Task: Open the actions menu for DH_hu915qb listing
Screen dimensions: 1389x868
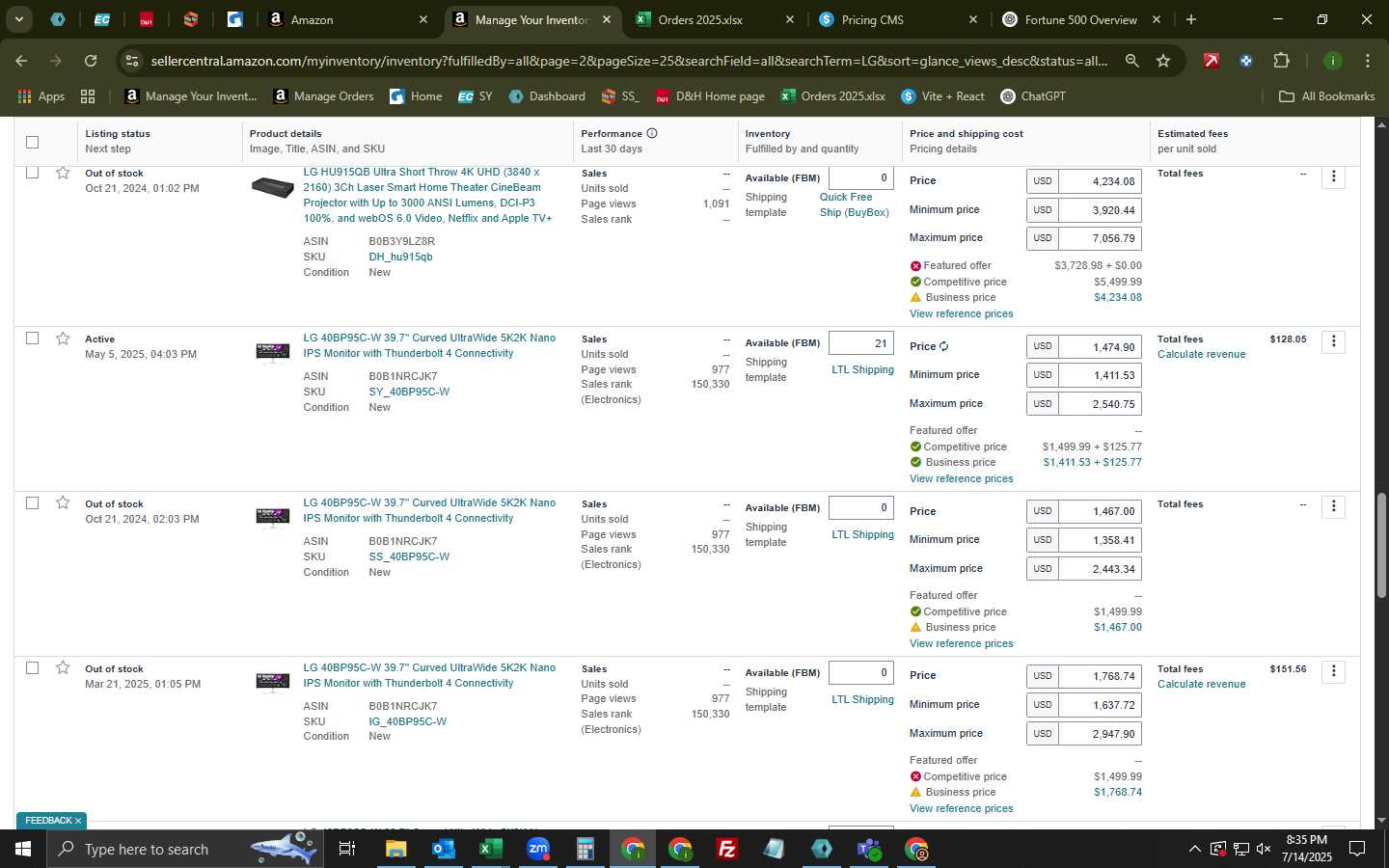Action: 1333,177
